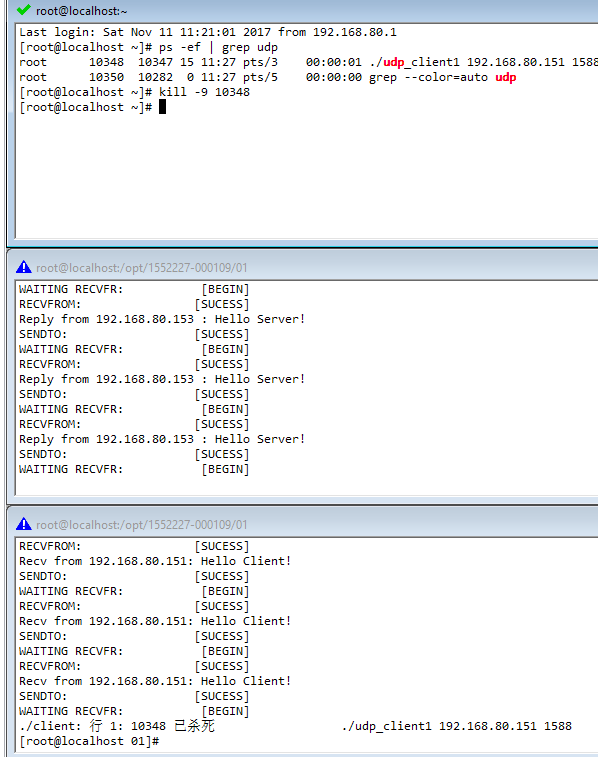Click the '[root@localhost 01]#' prompt in bottom pane
Viewport: 598px width, 757px height.
pyautogui.click(x=89, y=741)
